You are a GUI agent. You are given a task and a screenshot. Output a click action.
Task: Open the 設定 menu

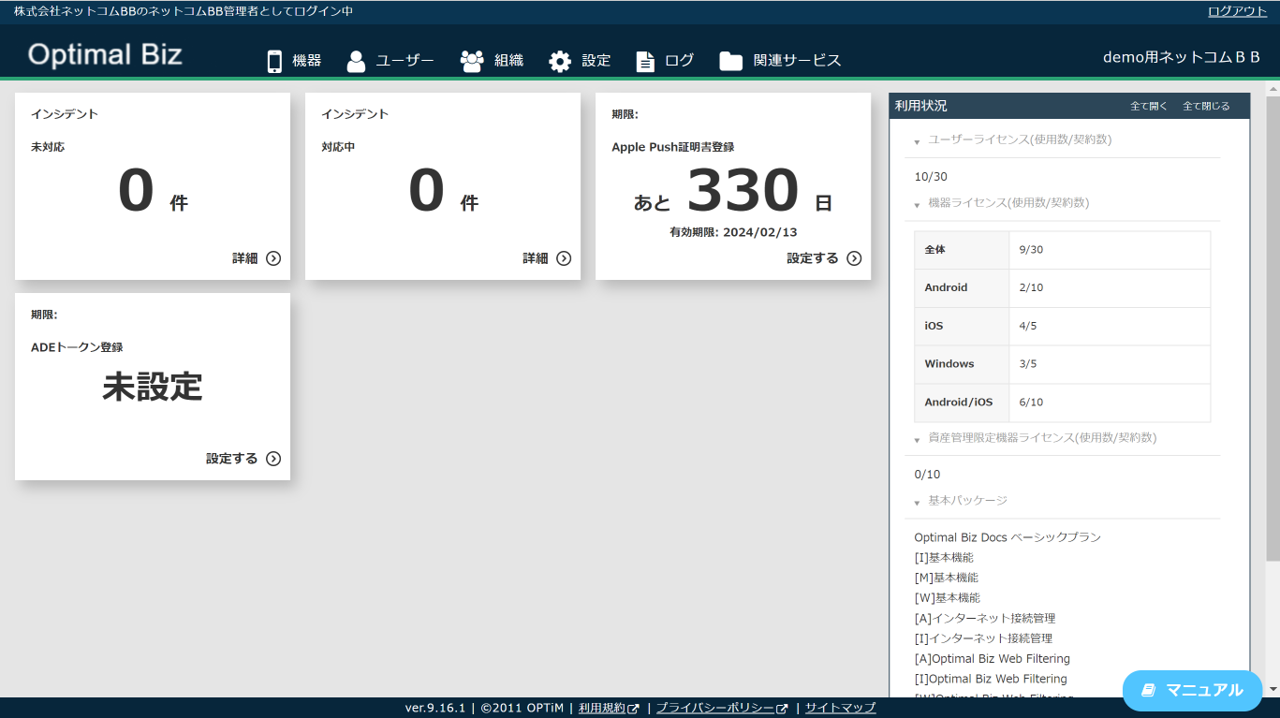point(579,61)
